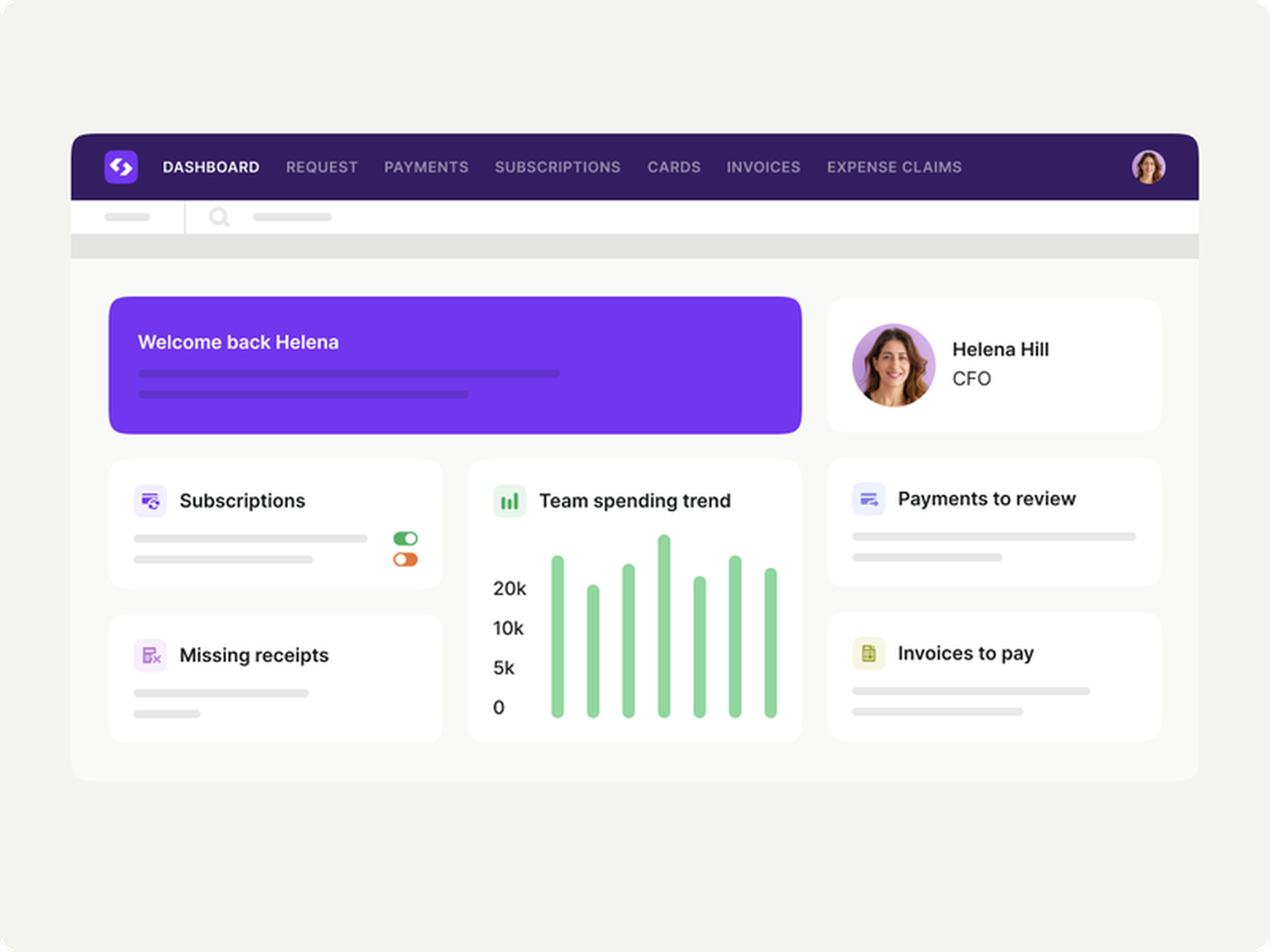Turn on the orange subscription toggle
This screenshot has width=1270, height=952.
pos(405,559)
